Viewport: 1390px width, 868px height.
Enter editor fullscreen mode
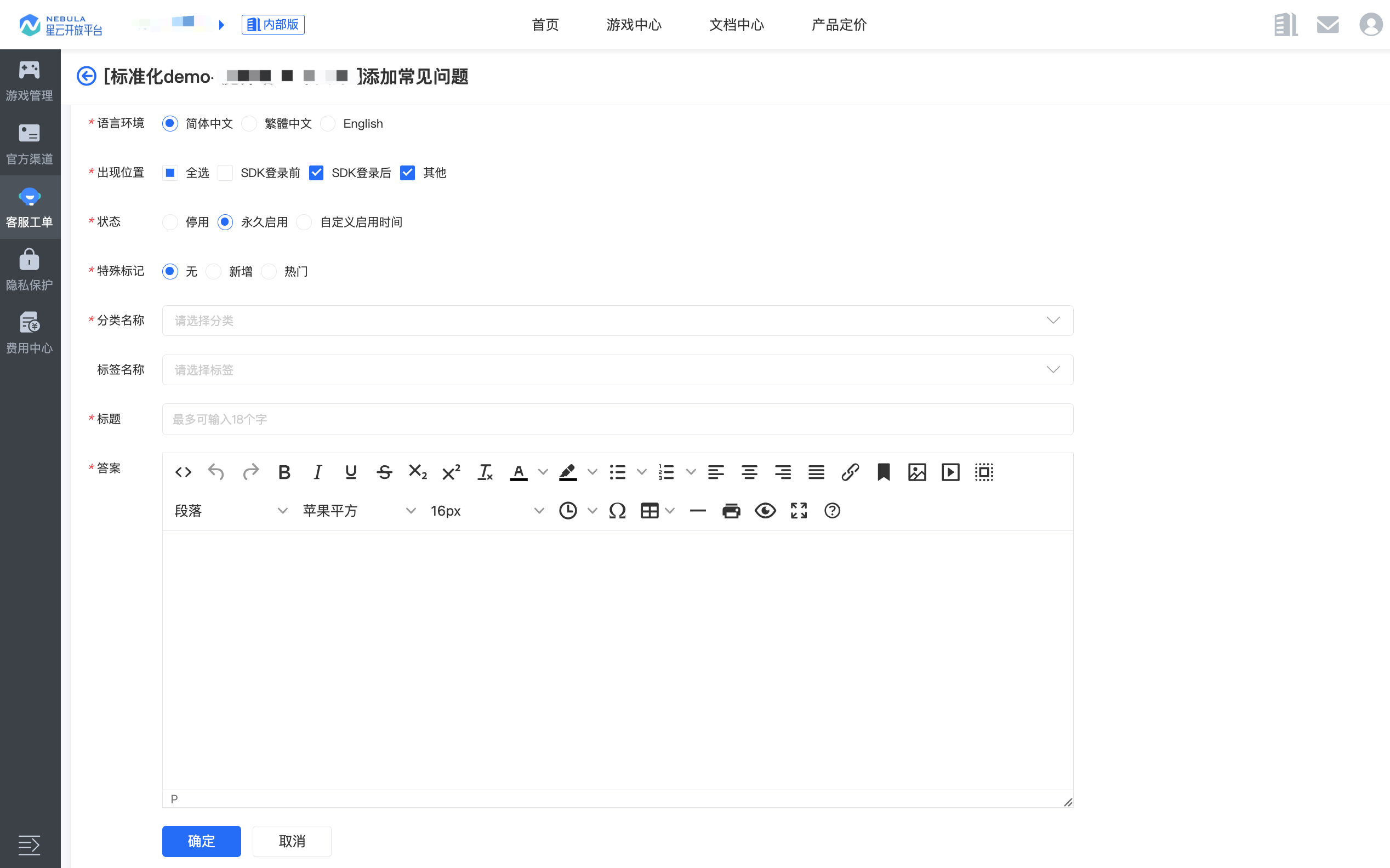[x=799, y=510]
